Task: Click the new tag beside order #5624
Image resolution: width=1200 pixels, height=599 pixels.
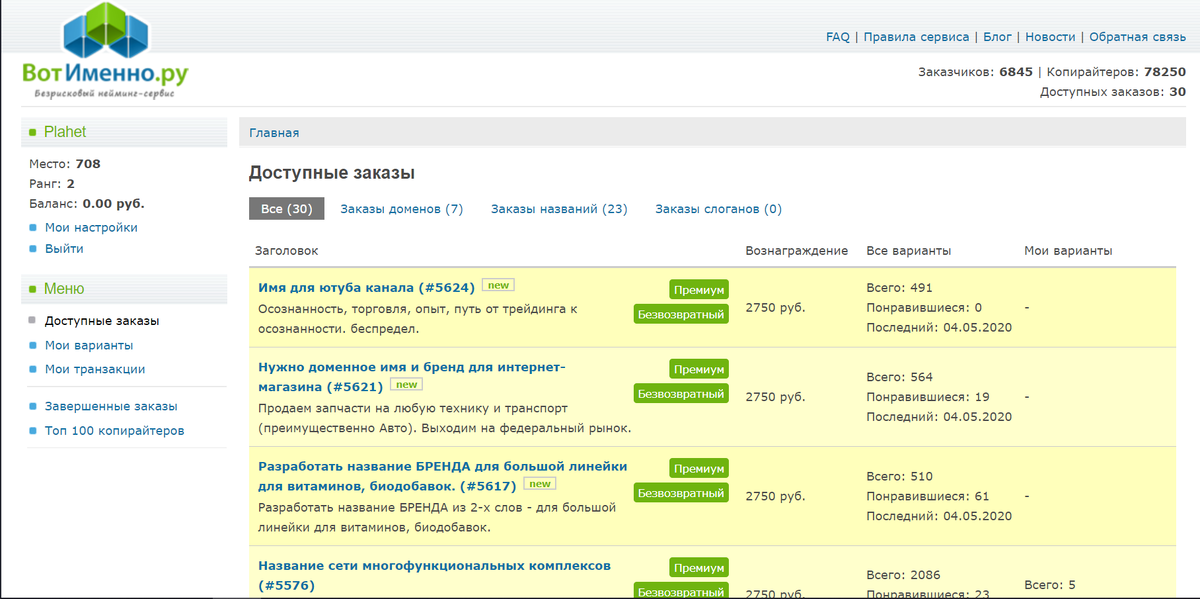Action: tap(498, 286)
